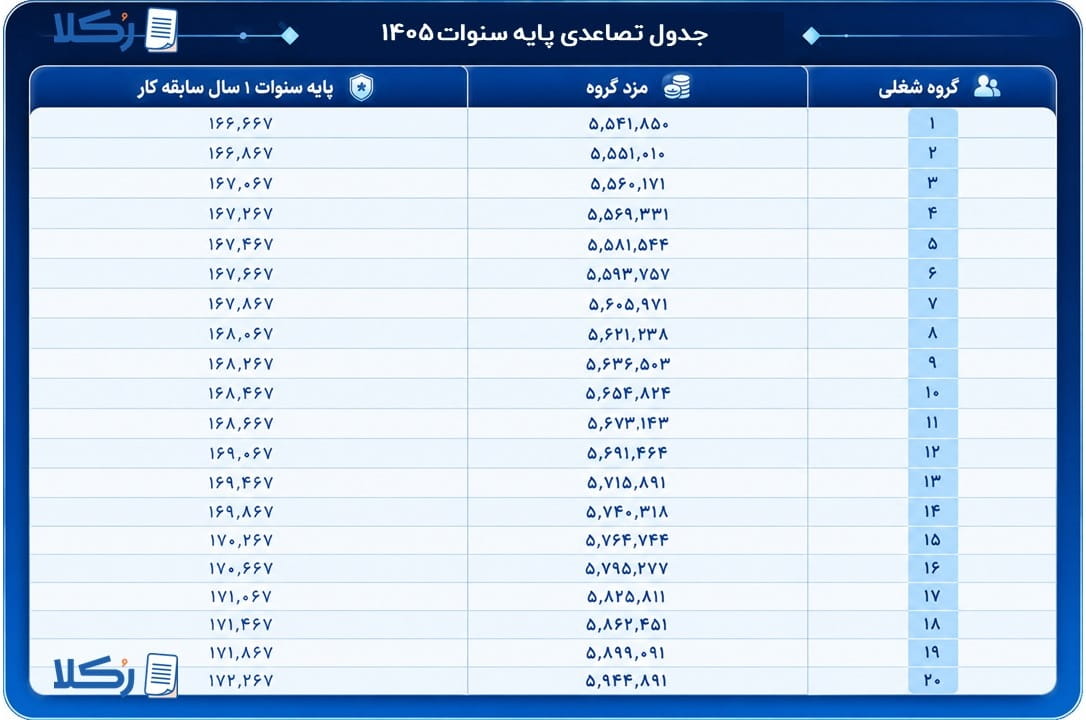Image resolution: width=1086 pixels, height=720 pixels.
Task: Select wage value ۵,۵۶۹,۳۳۱
Action: tap(628, 214)
